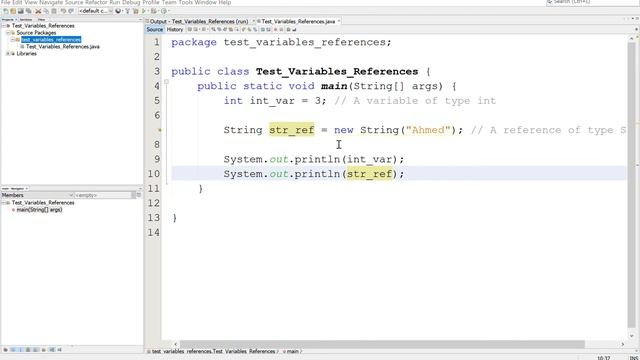Click the hint marker on line 7

point(160,130)
